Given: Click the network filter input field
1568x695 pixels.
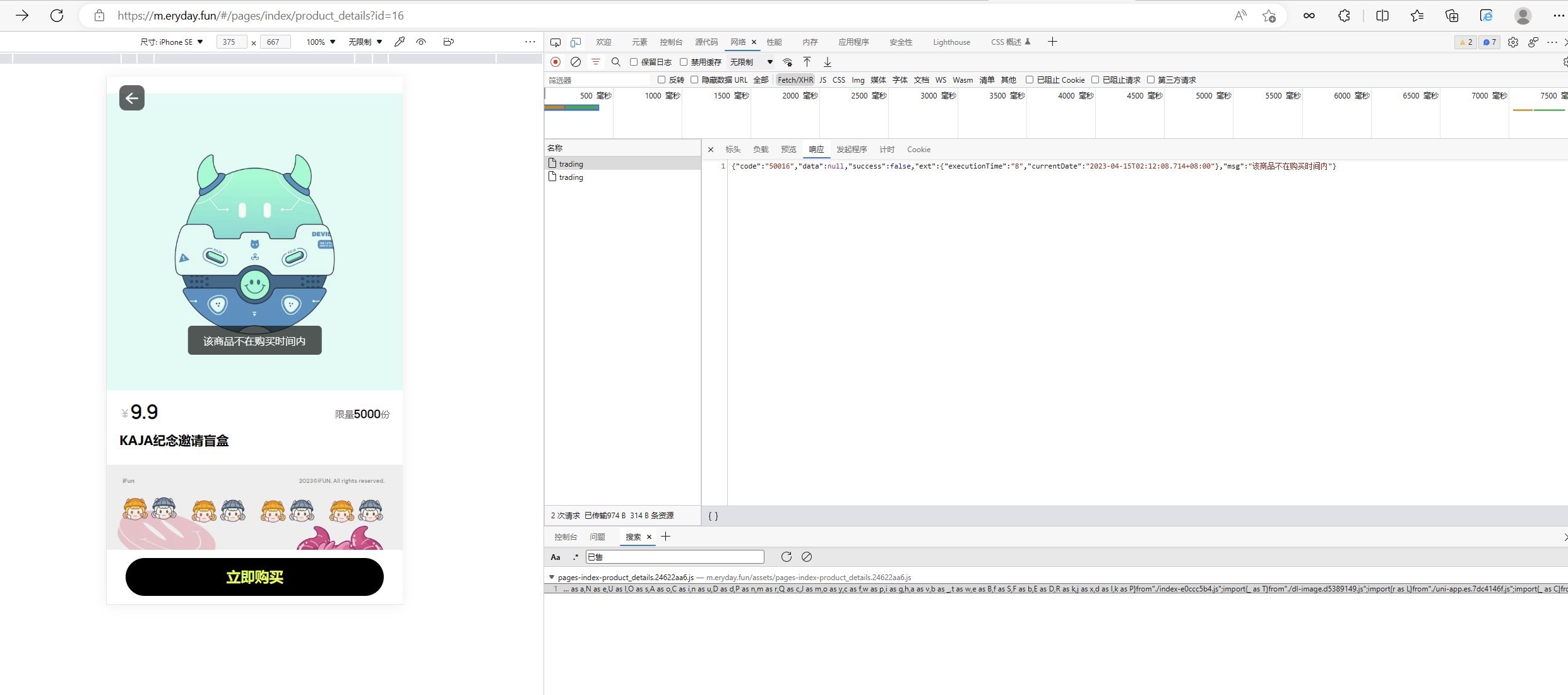Looking at the screenshot, I should (597, 80).
